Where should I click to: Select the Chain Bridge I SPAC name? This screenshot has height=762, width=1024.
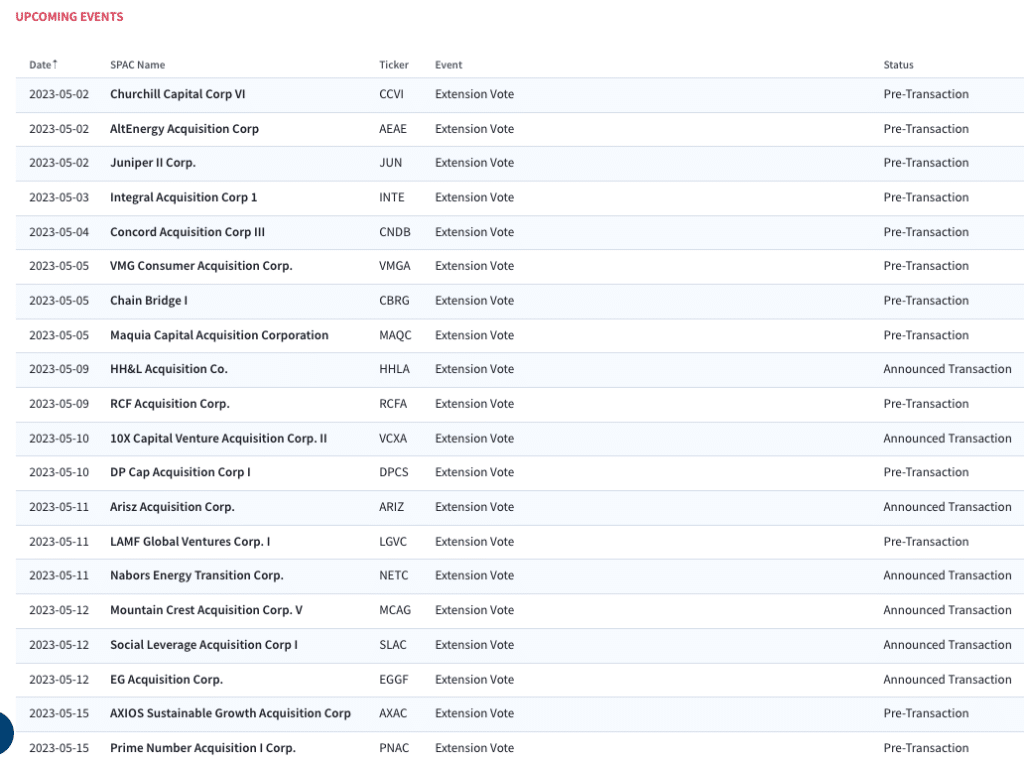(x=149, y=300)
